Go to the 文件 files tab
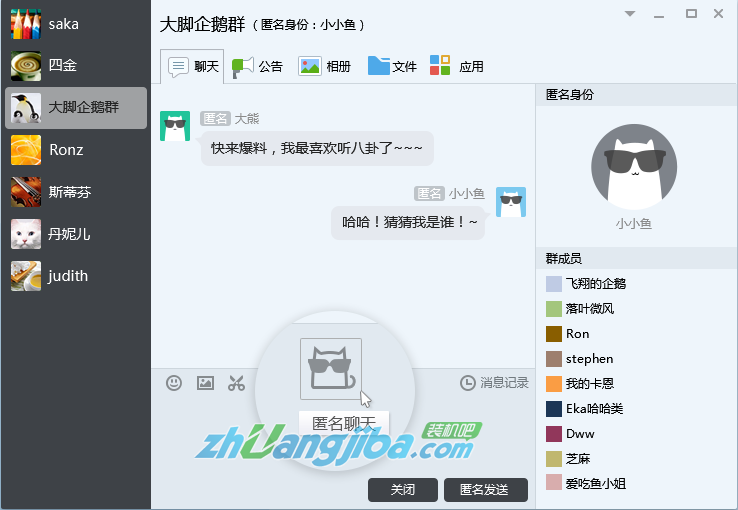This screenshot has height=510, width=738. point(392,66)
